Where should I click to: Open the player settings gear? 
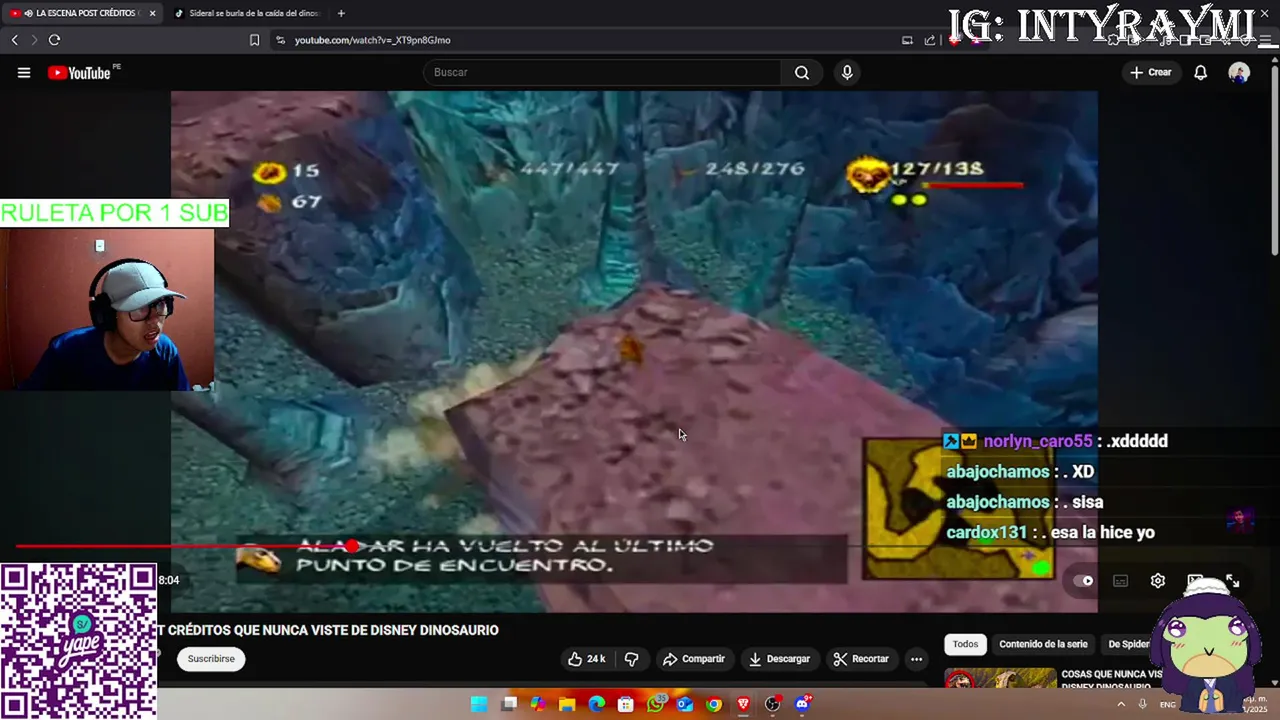1158,580
